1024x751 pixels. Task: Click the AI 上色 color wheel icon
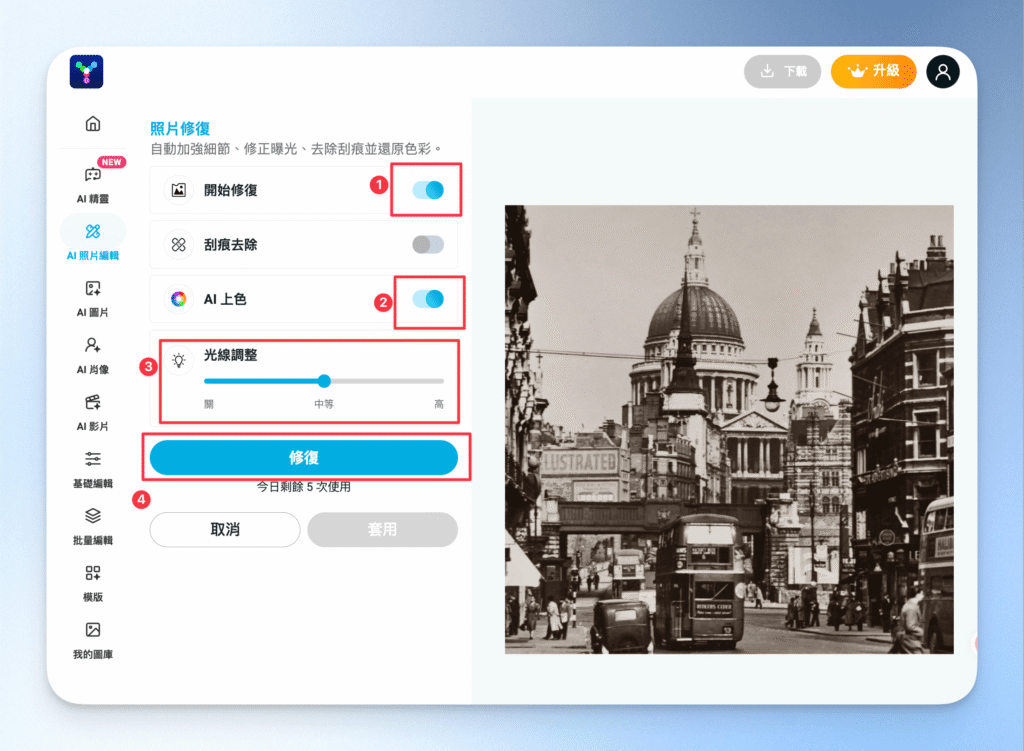[x=178, y=299]
